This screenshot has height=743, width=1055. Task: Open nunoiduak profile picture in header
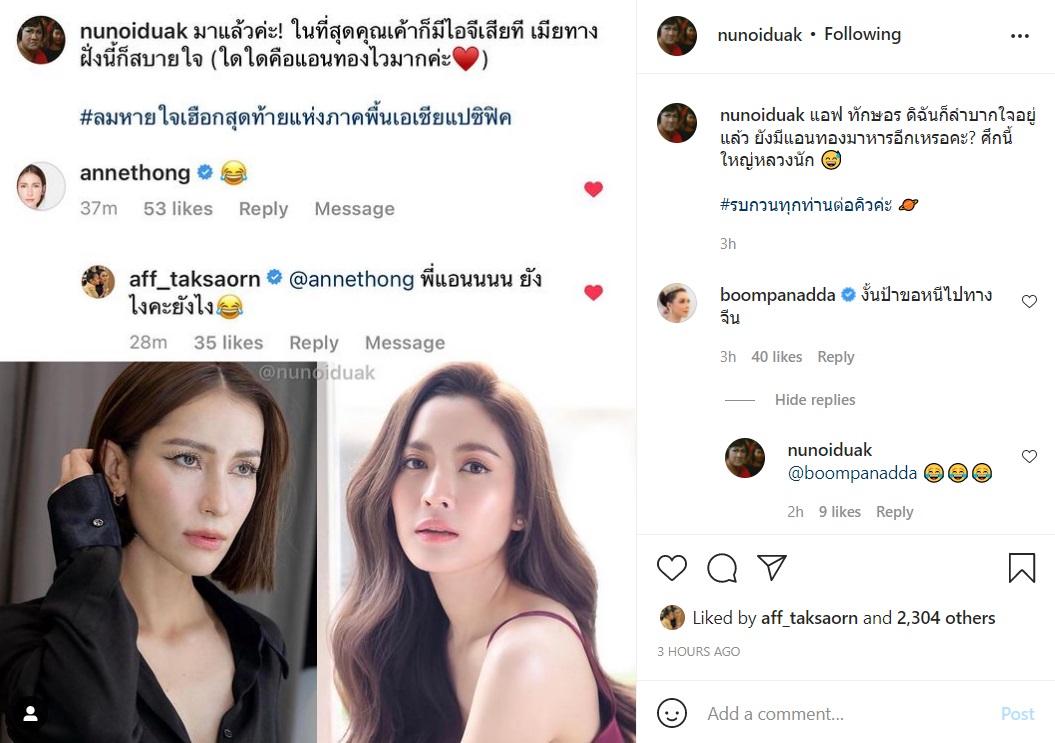[677, 36]
